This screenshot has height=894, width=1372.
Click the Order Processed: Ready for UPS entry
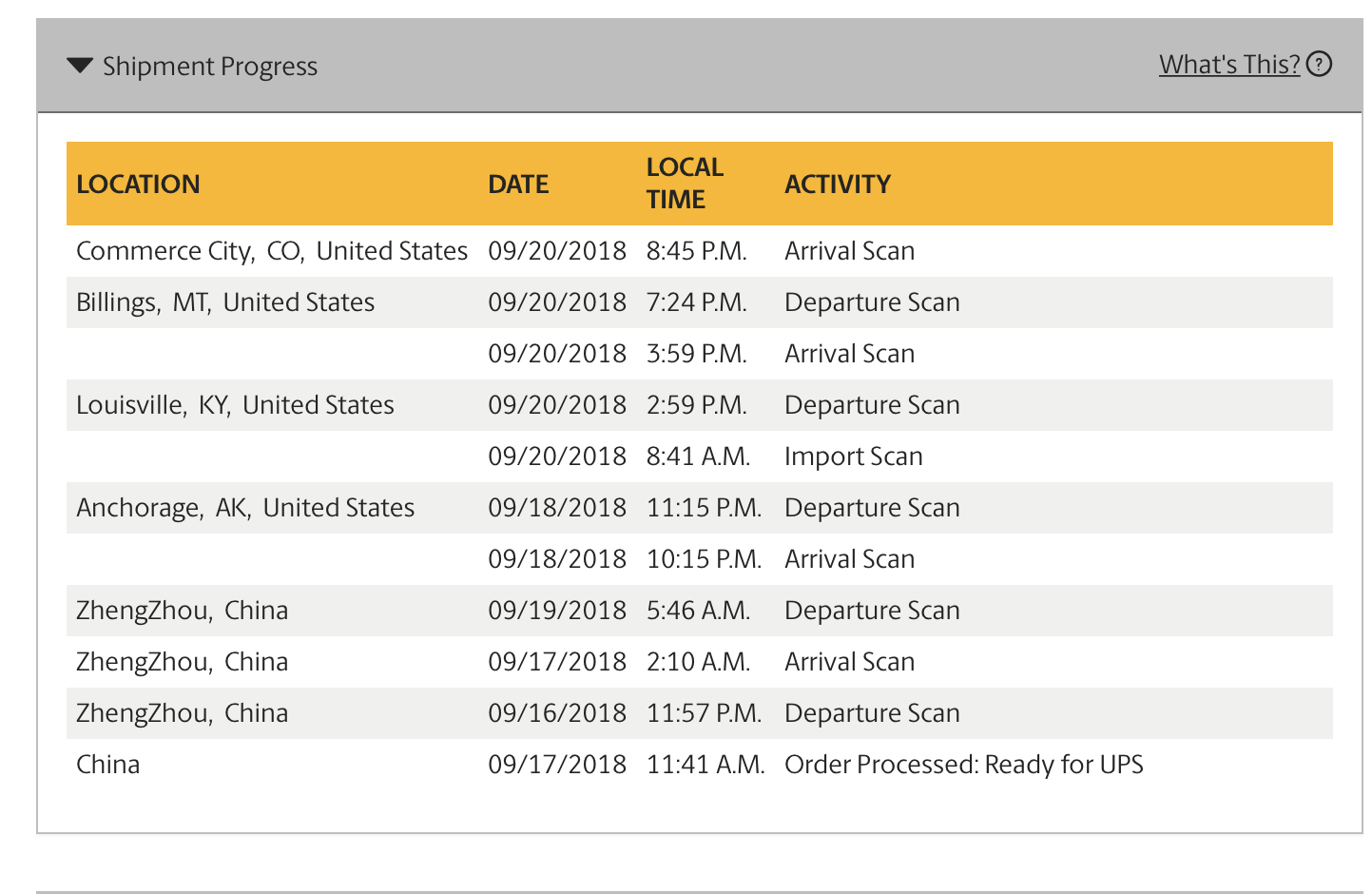(x=963, y=765)
